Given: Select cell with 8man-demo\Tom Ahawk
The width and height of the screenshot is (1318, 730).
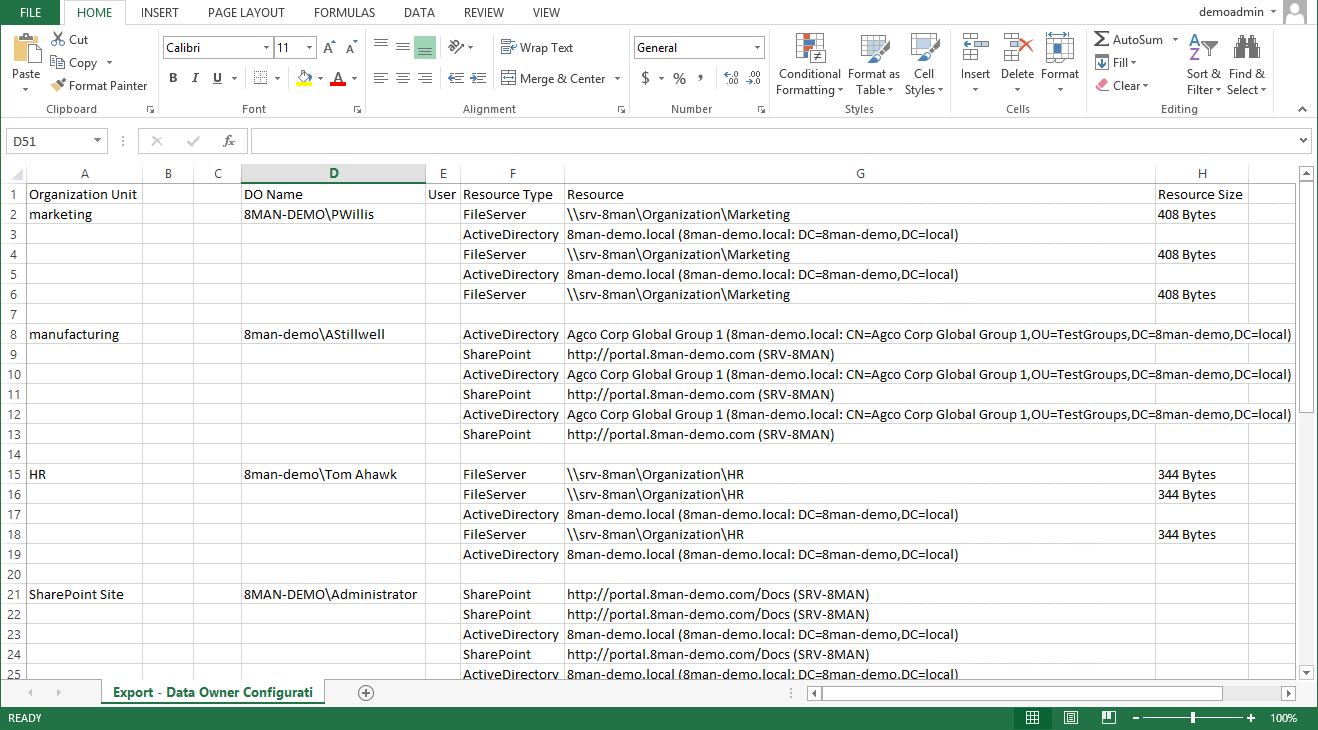Looking at the screenshot, I should click(320, 474).
